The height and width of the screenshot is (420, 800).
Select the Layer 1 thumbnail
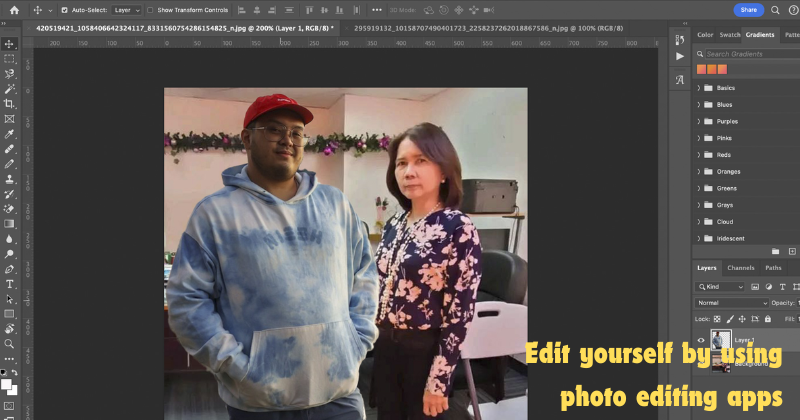point(720,340)
